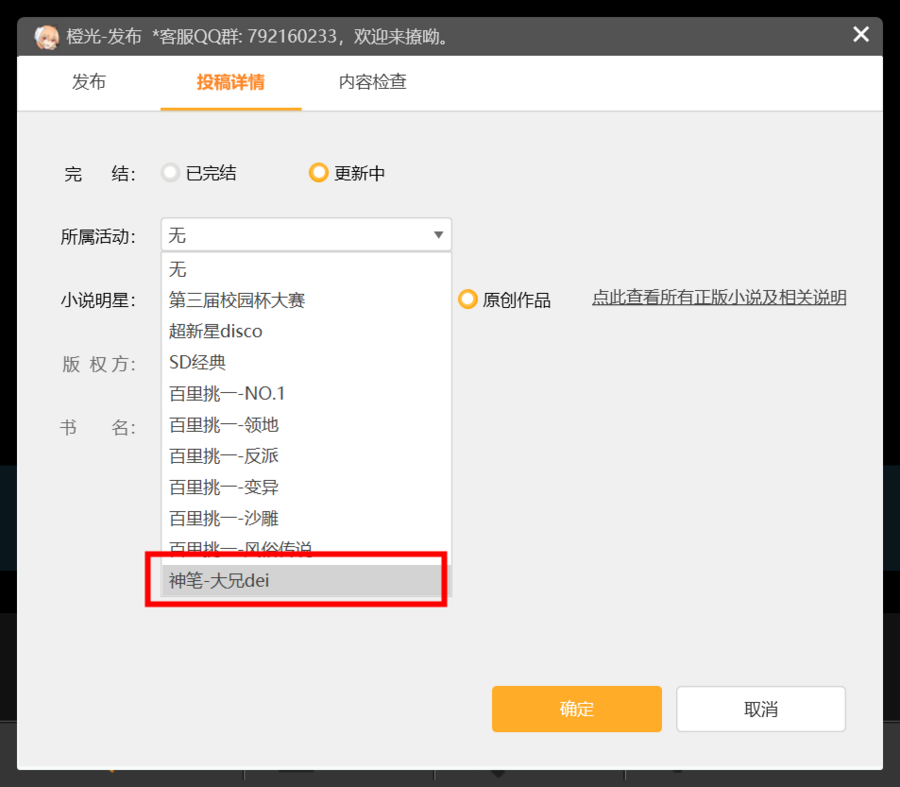900x787 pixels.
Task: Select the 更新中 radio button
Action: pos(318,173)
